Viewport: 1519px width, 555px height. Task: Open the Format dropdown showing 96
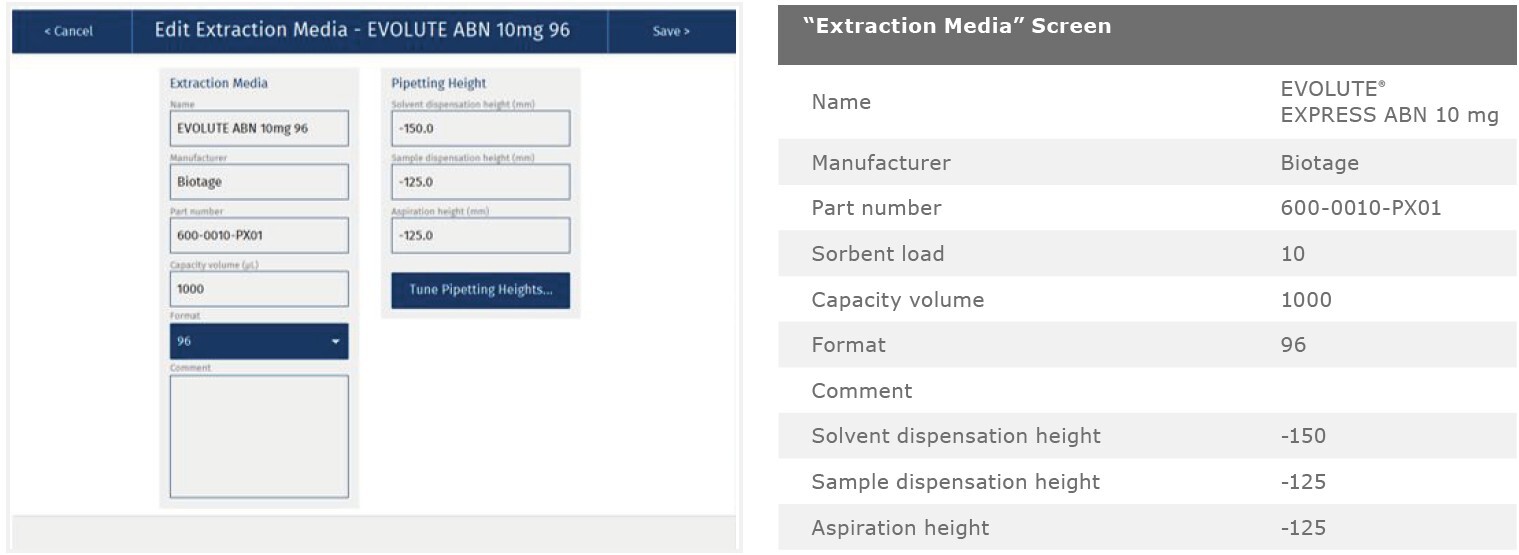(259, 341)
